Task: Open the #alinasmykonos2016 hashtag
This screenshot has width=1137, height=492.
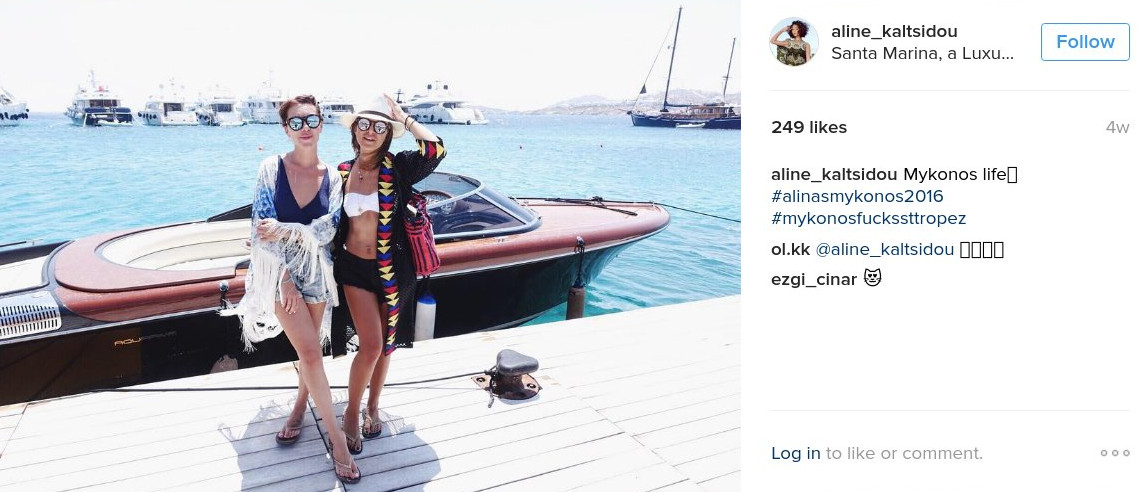Action: [857, 196]
